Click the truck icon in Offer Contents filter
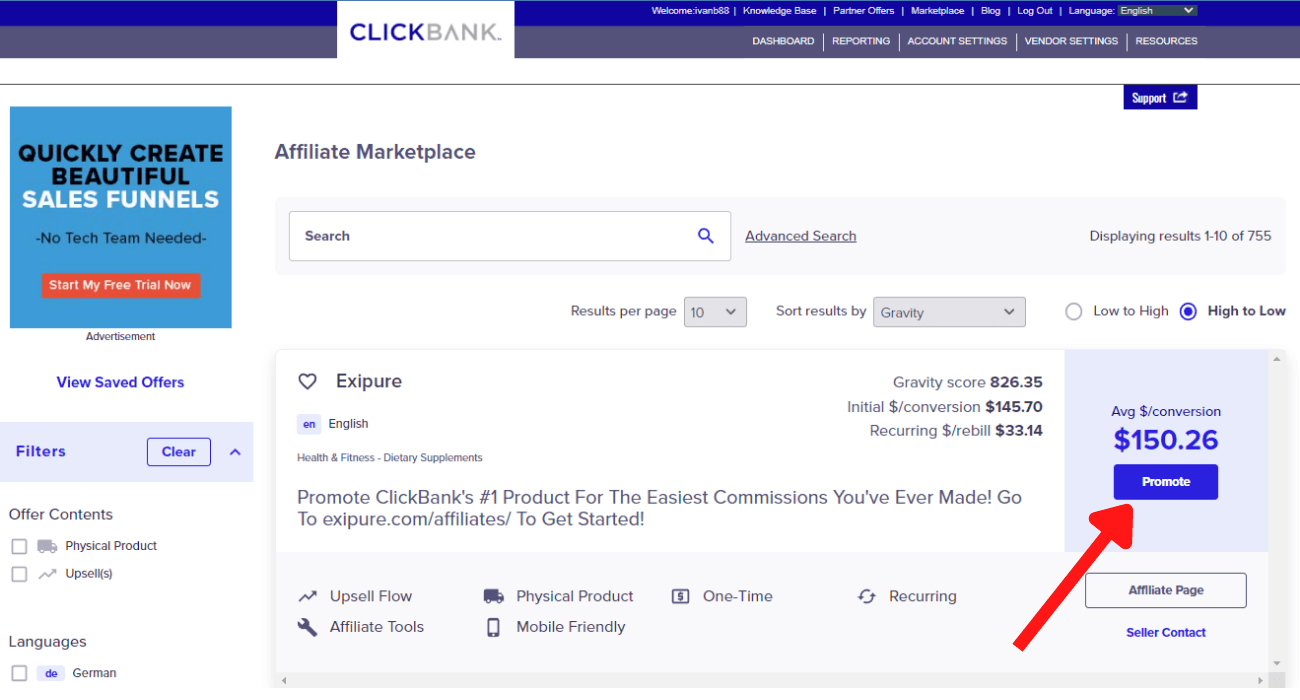 point(47,546)
